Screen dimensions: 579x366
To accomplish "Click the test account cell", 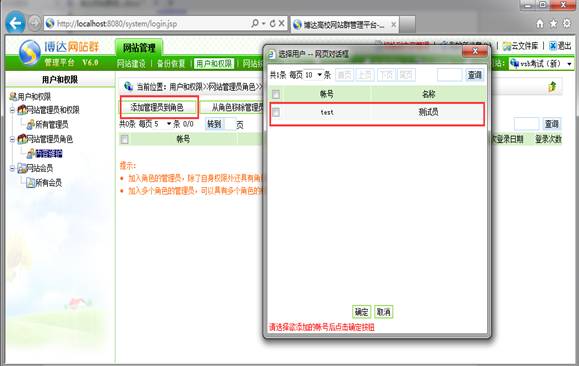I will coord(327,112).
